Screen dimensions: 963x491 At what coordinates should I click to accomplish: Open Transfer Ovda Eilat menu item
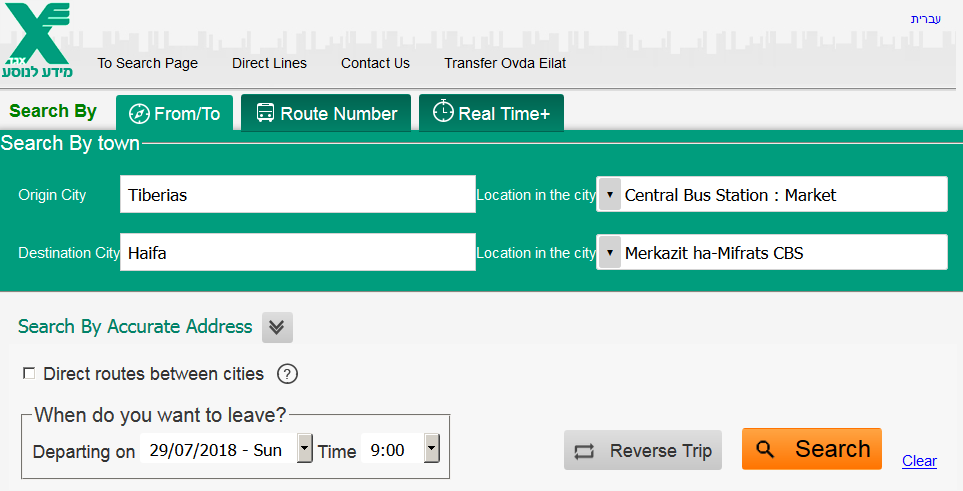point(505,63)
